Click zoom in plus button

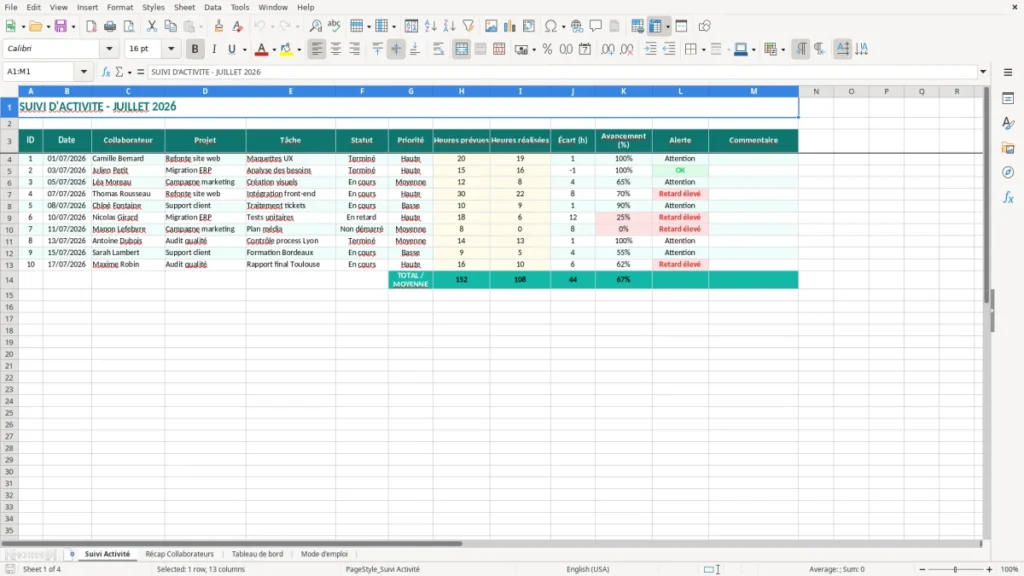pos(989,569)
